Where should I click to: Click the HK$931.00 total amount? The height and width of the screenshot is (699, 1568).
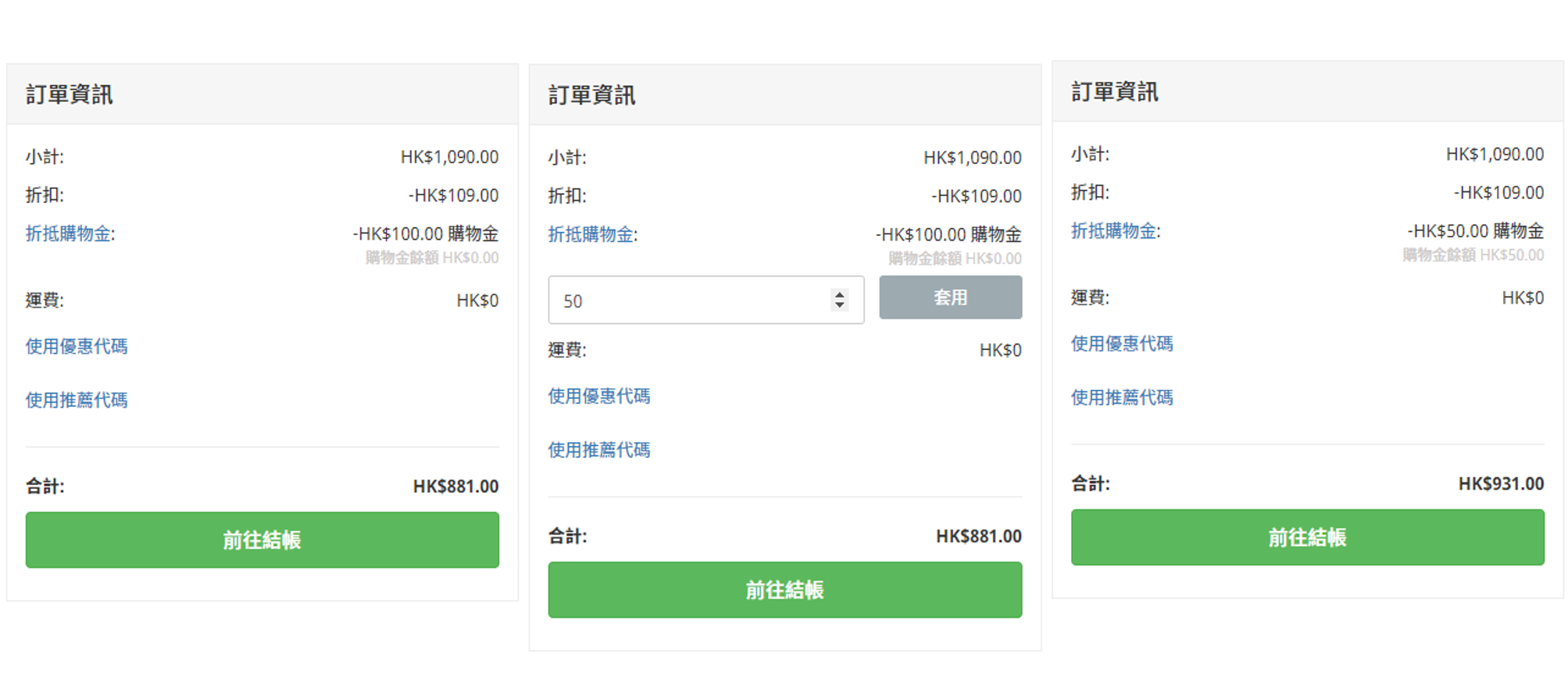click(x=1501, y=484)
